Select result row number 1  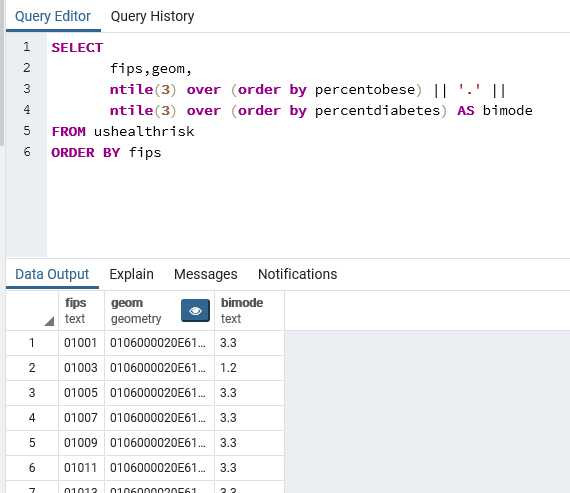32,343
